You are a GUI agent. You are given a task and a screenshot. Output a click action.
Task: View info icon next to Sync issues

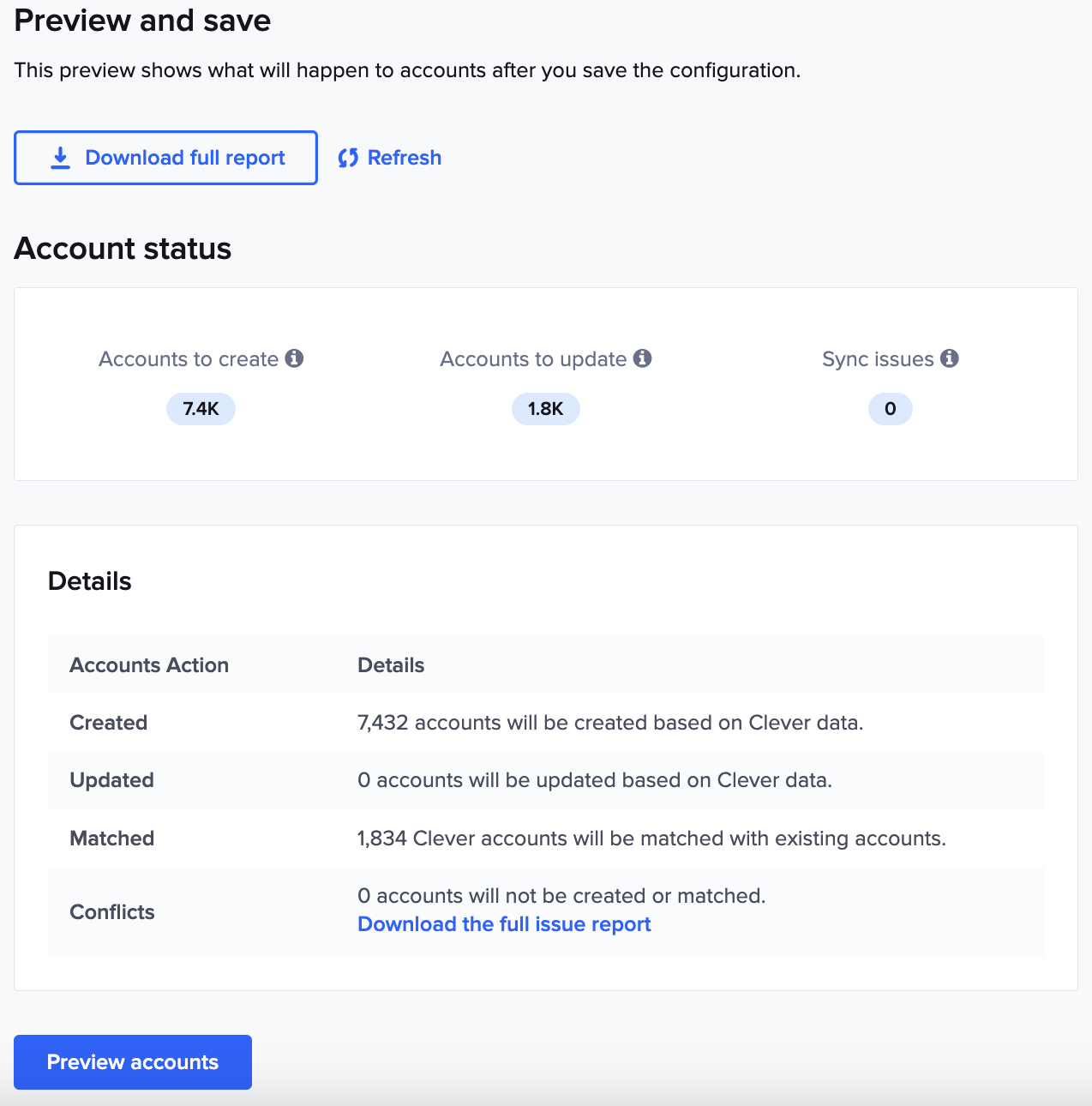(950, 358)
